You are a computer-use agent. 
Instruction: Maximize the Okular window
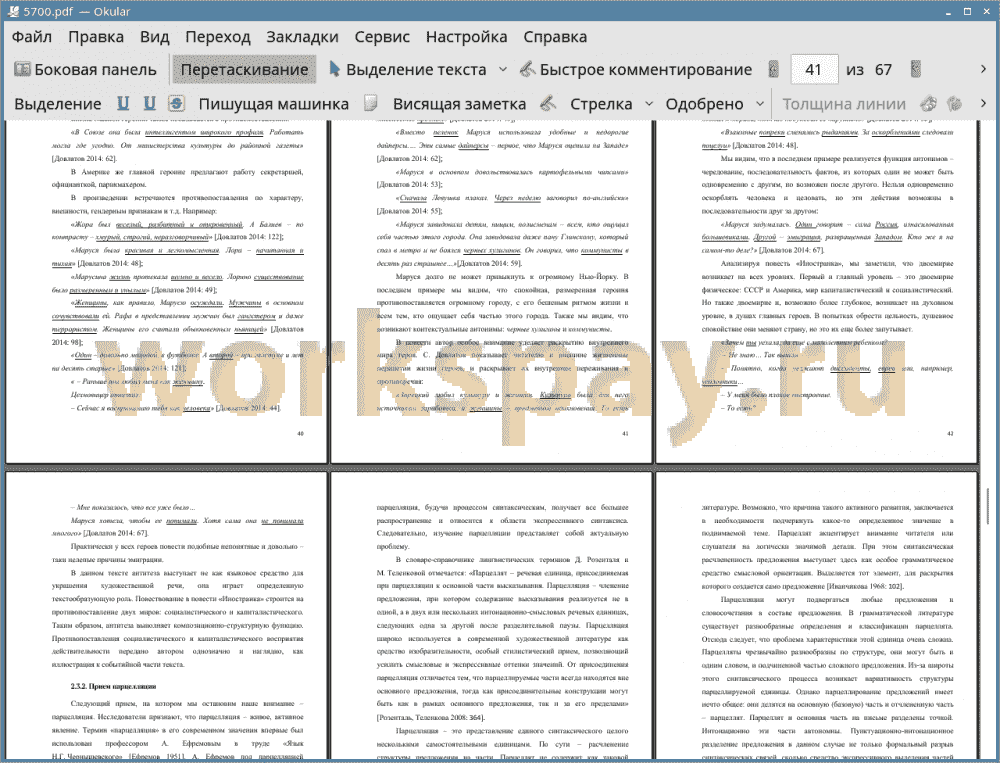point(967,11)
